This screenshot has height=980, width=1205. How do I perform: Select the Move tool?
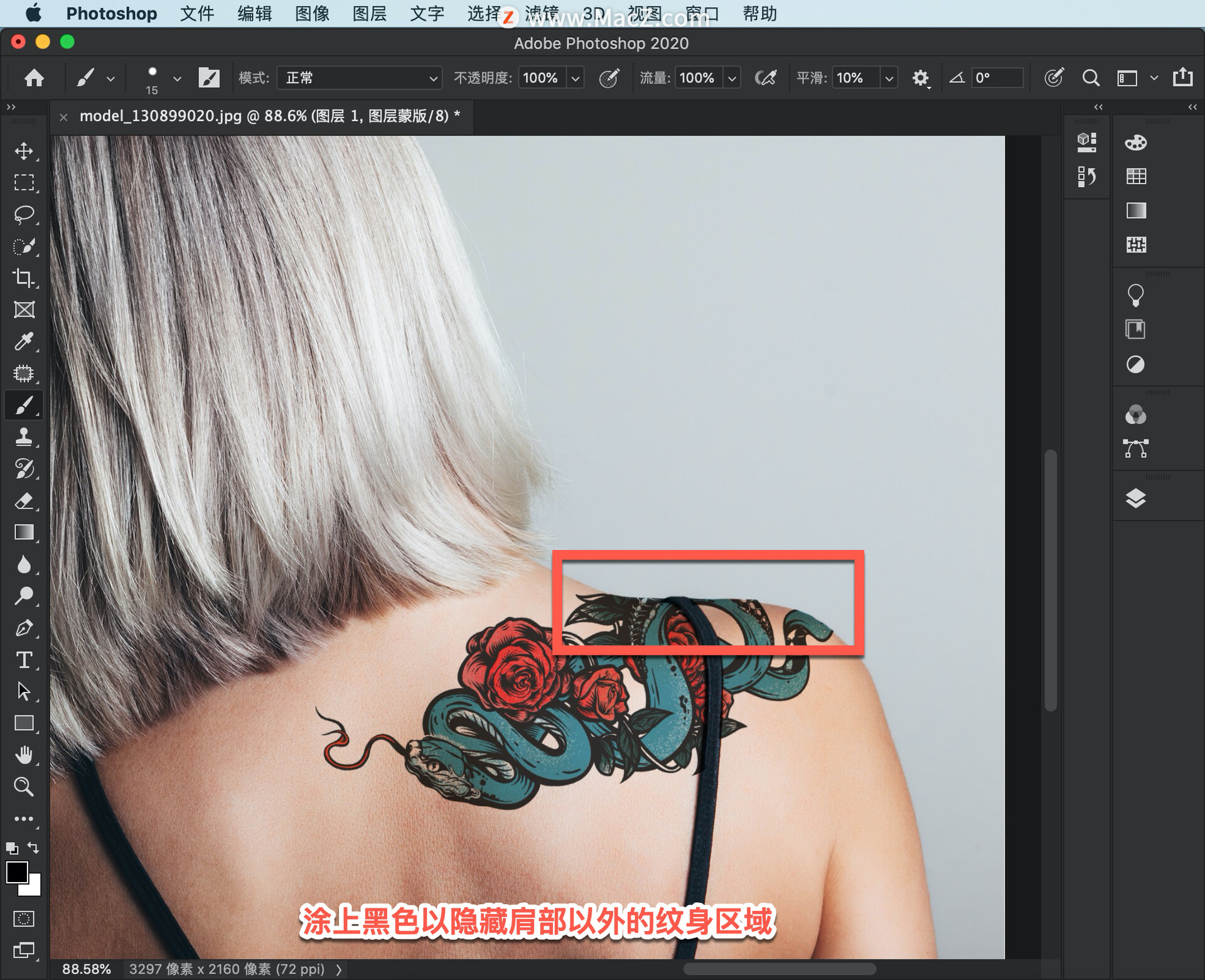click(24, 151)
